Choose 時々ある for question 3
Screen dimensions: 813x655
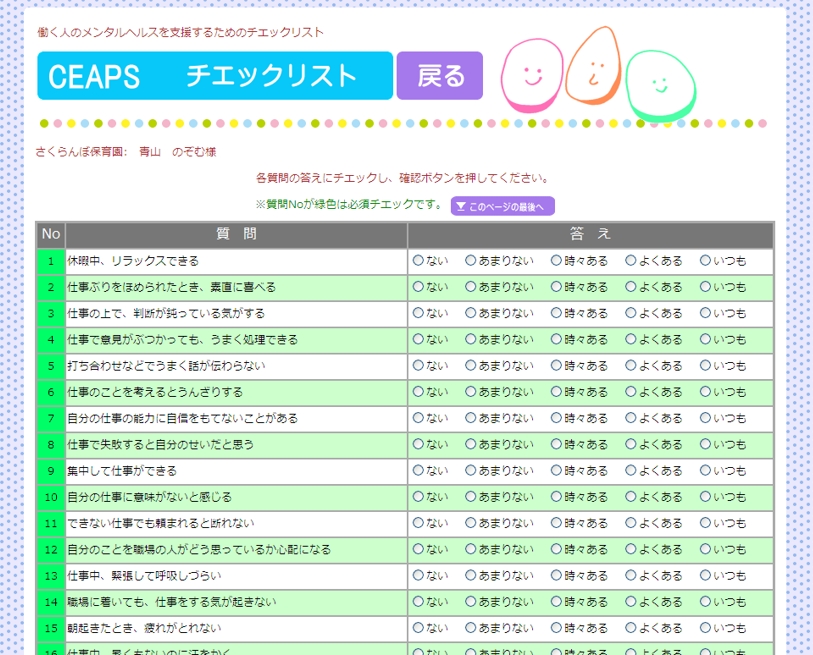pyautogui.click(x=556, y=313)
